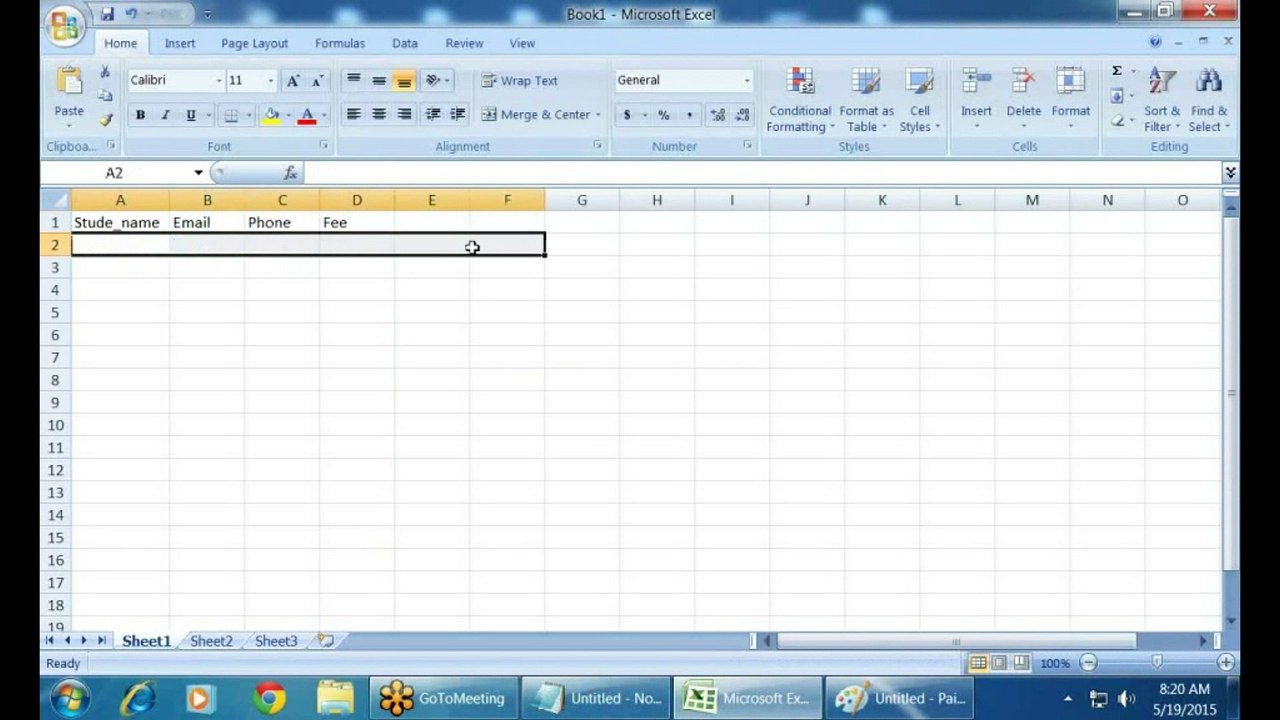Toggle Italic formatting

click(165, 115)
